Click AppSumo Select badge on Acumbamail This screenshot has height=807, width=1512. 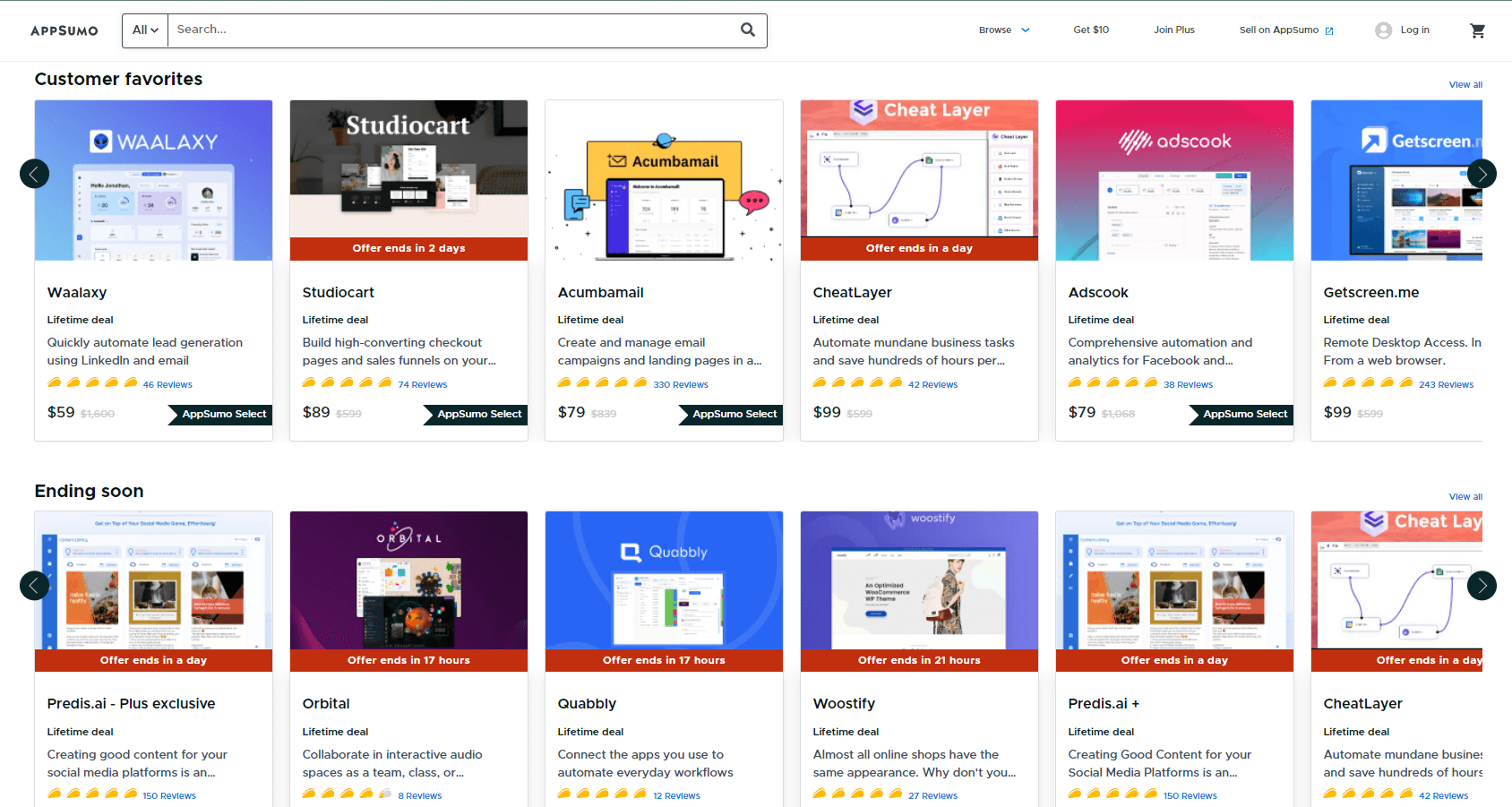tap(731, 415)
